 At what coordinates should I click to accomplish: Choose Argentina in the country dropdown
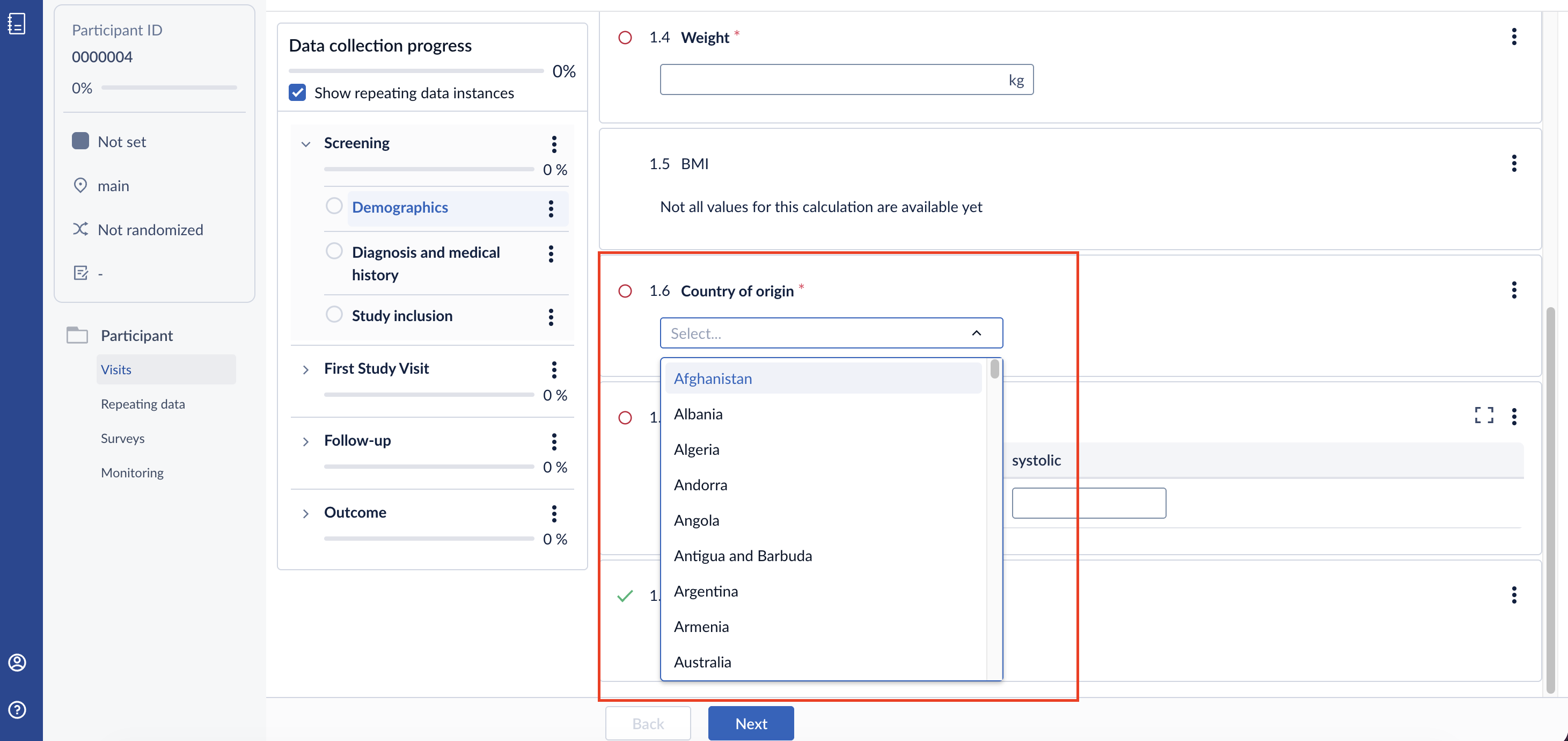(x=823, y=591)
